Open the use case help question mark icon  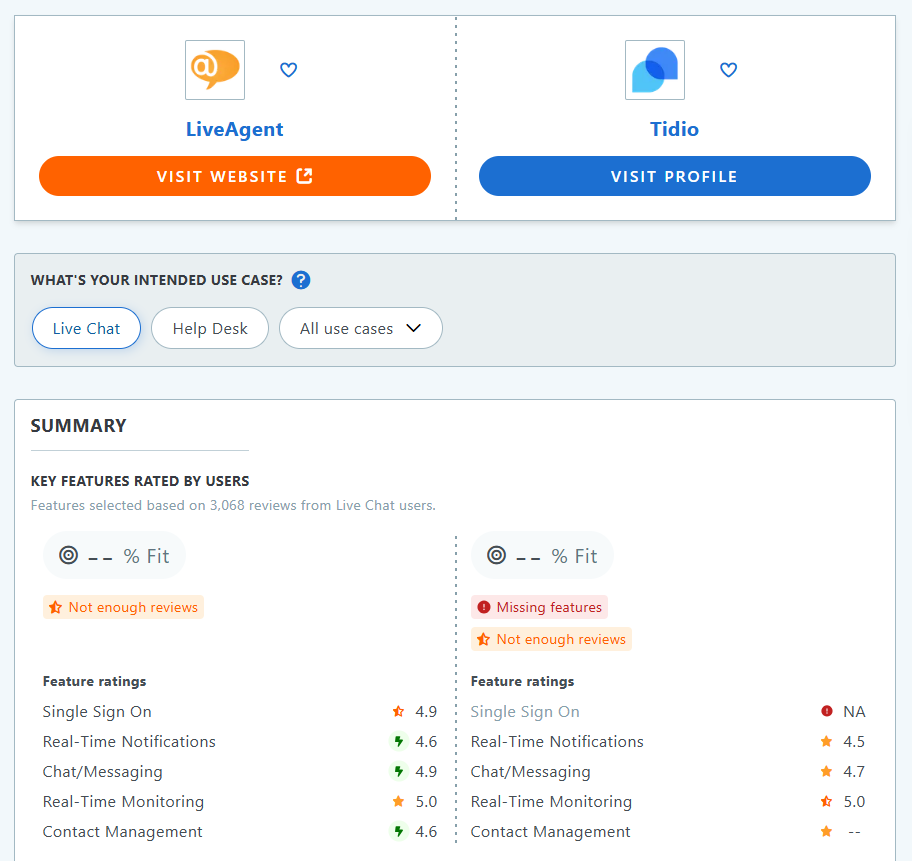(301, 280)
